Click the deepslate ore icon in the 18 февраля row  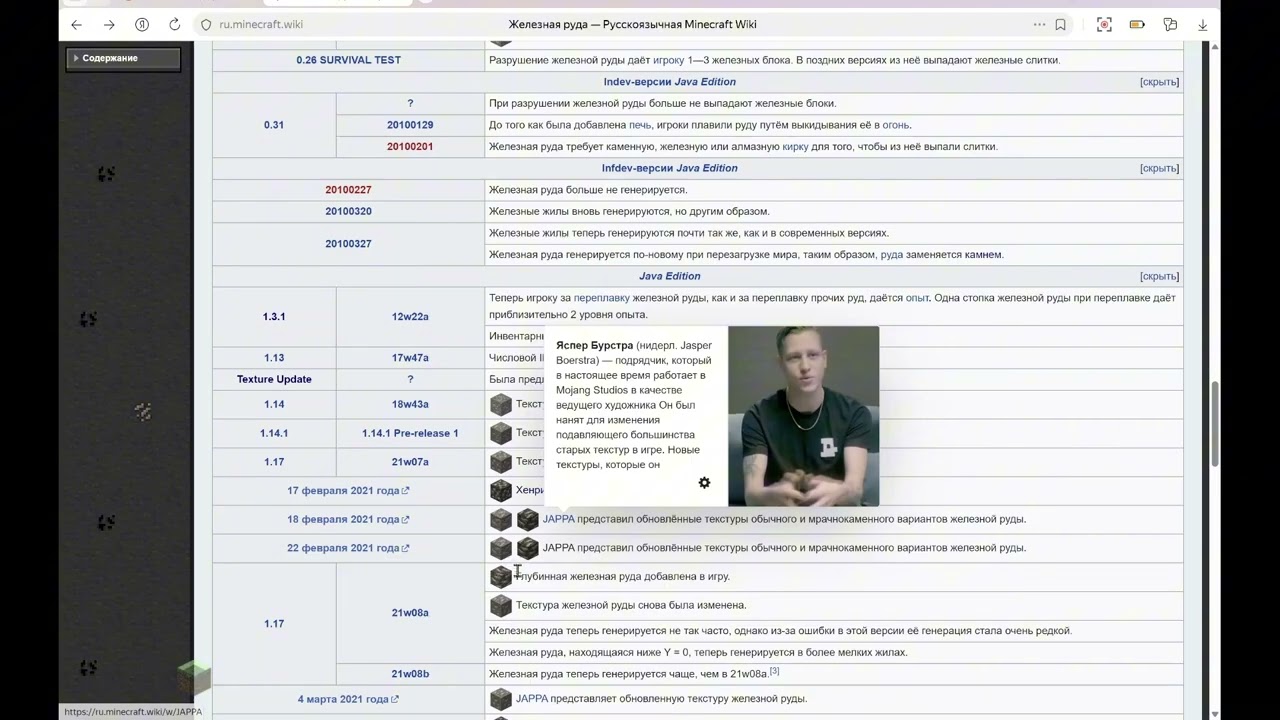pyautogui.click(x=528, y=520)
